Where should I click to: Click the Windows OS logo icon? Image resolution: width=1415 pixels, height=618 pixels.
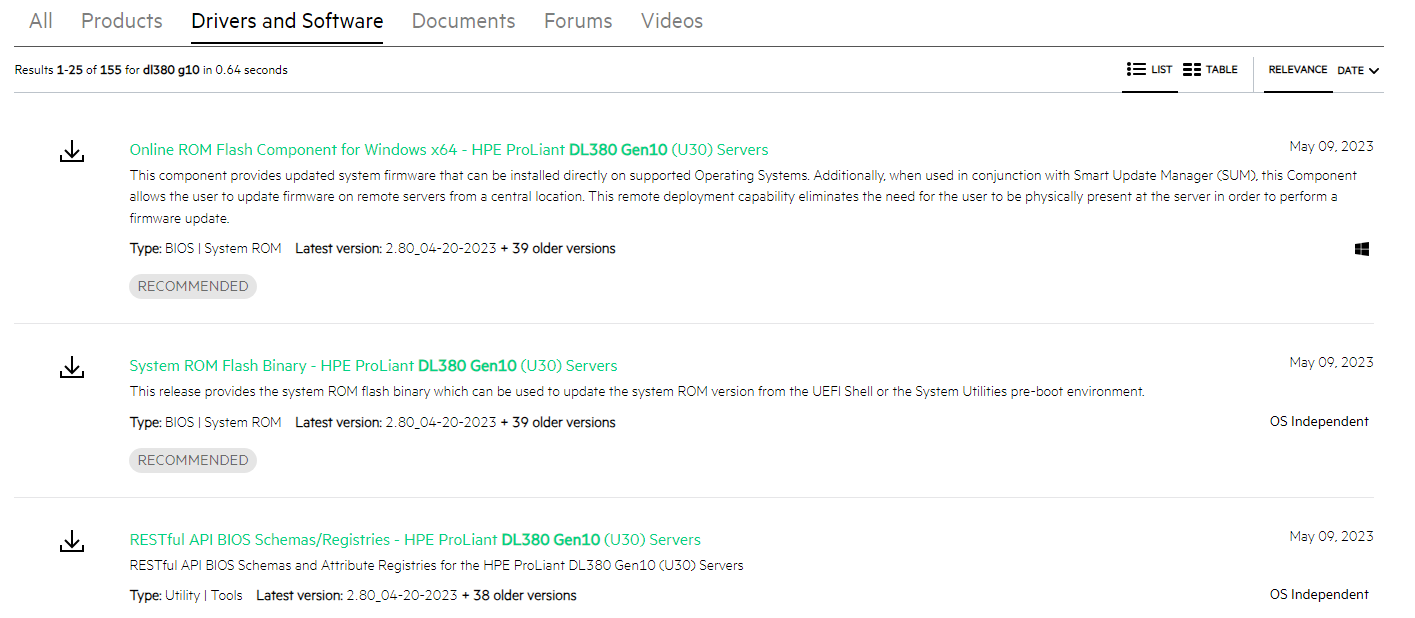coord(1362,249)
